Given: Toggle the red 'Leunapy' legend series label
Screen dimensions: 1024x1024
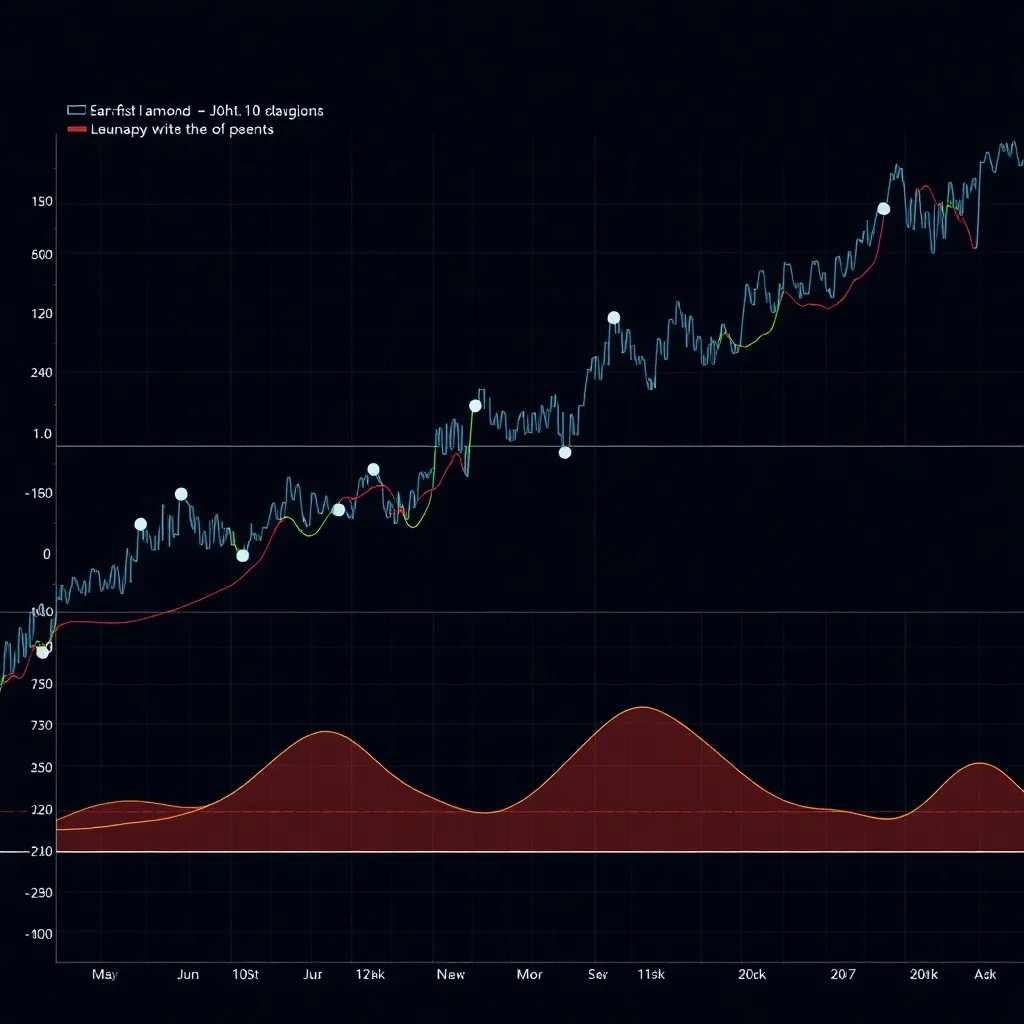Looking at the screenshot, I should (x=182, y=129).
